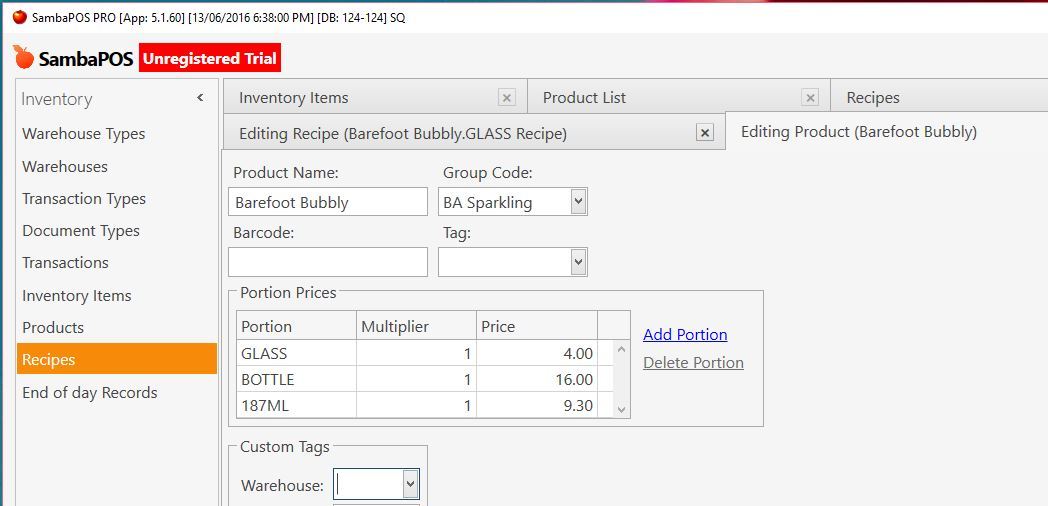Click portion list scroll up arrow
This screenshot has height=506, width=1048.
click(x=622, y=348)
